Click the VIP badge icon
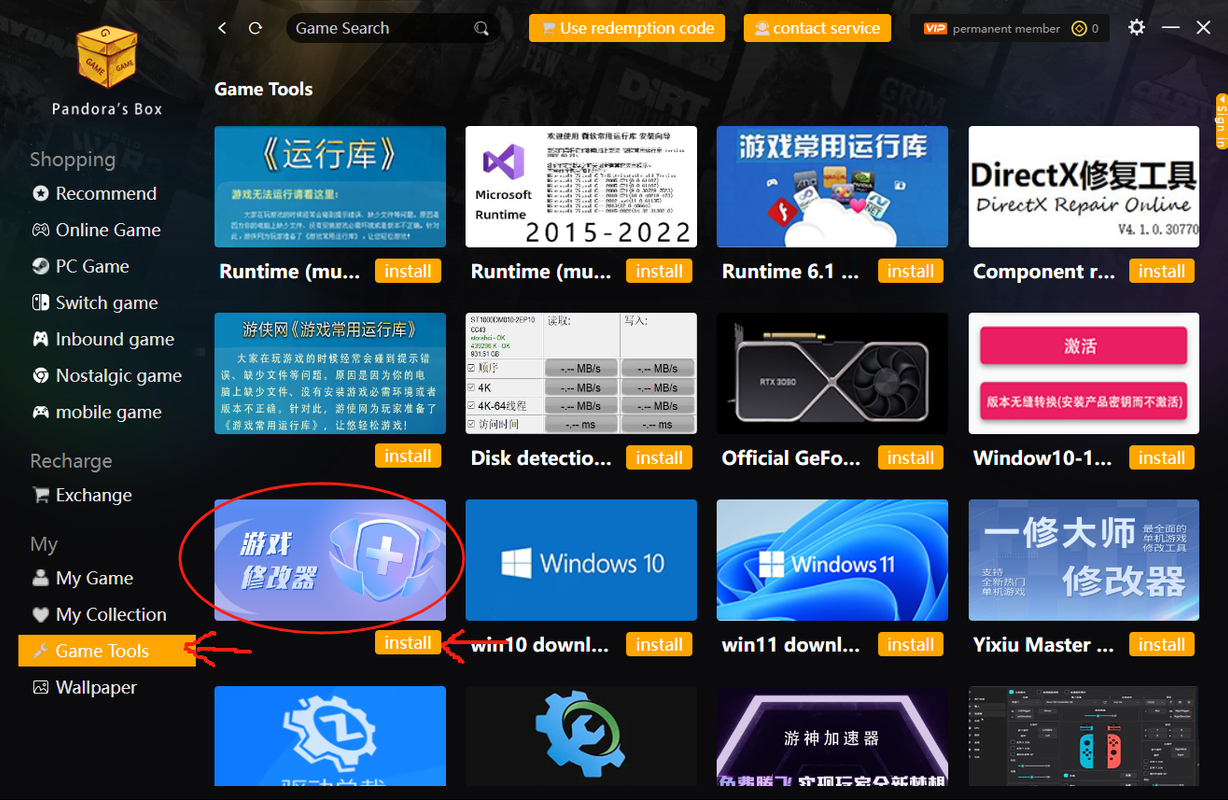Viewport: 1228px width, 800px height. point(935,28)
